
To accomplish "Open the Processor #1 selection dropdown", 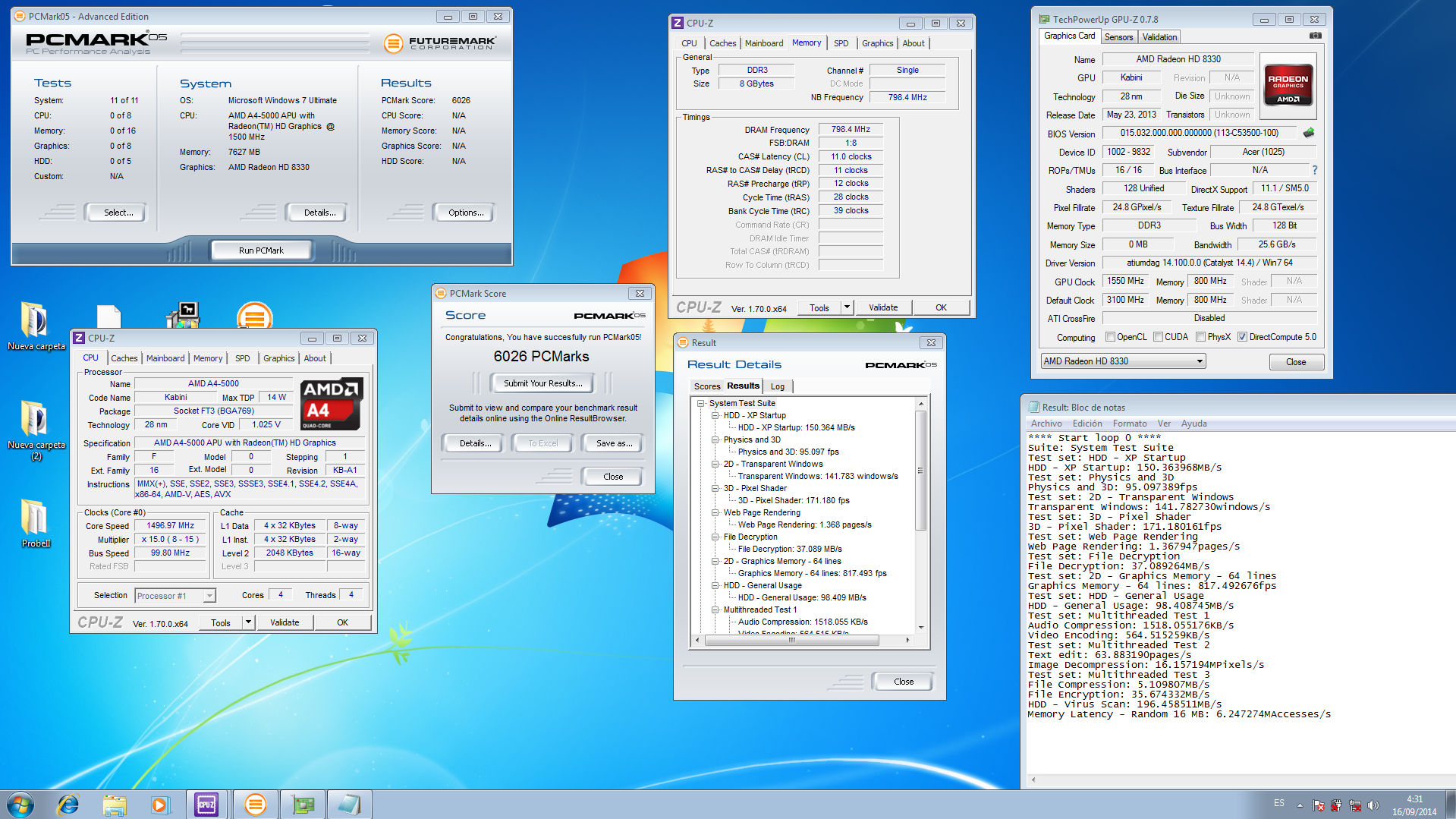I will click(175, 596).
